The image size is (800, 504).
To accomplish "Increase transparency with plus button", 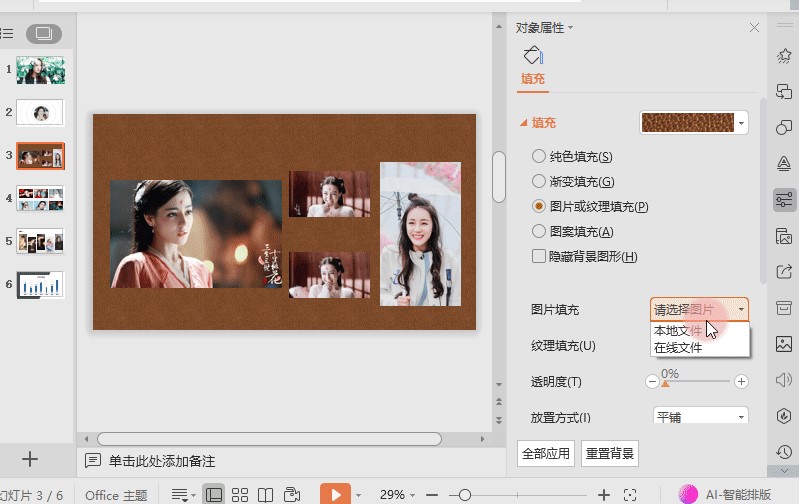I will [x=741, y=381].
